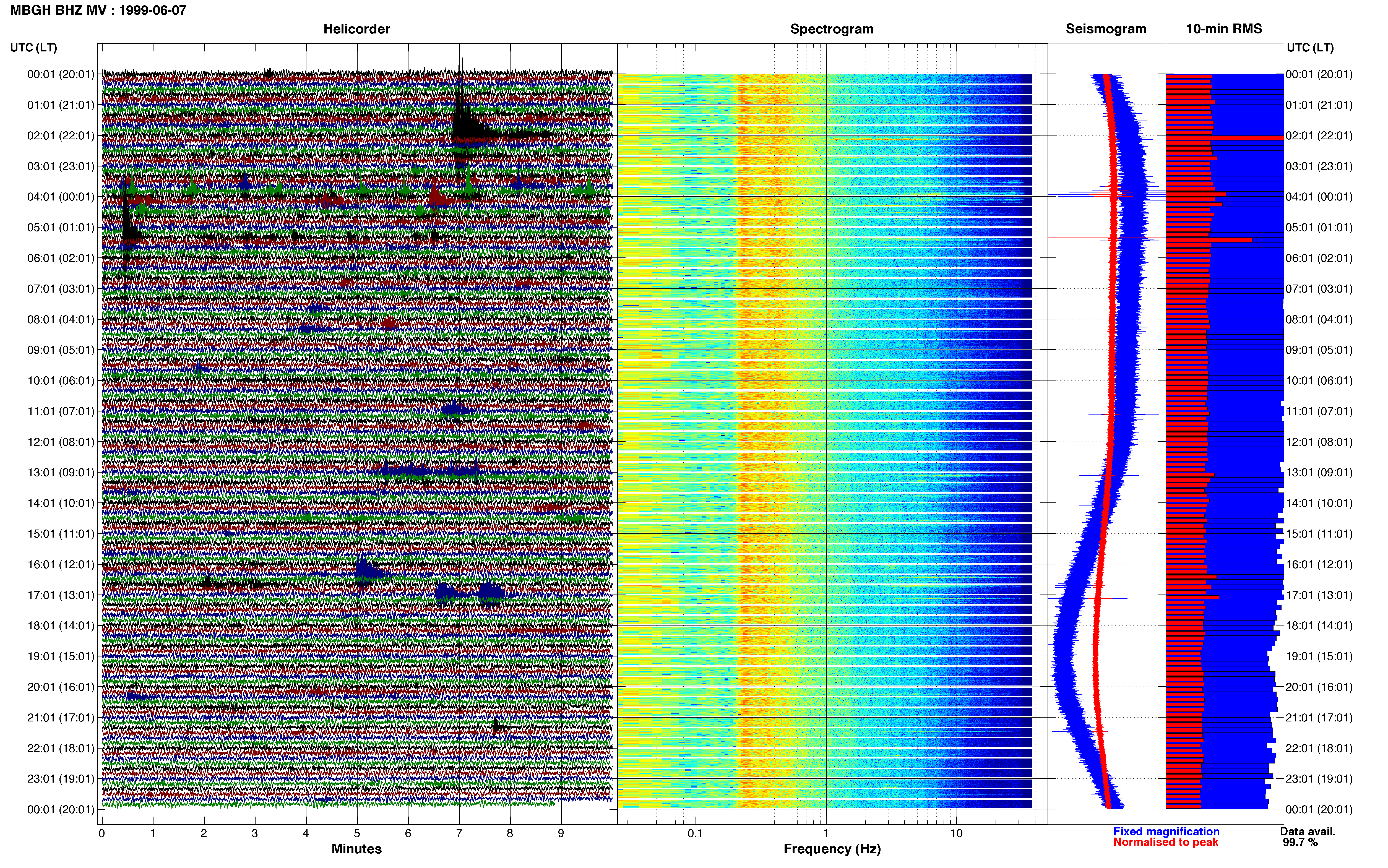1388x868 pixels.
Task: Click the left time label '02:01 (22:01)'
Action: (60, 135)
